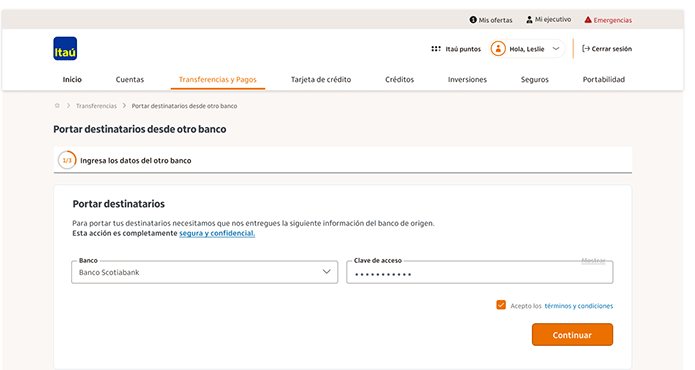Click the Transferencias breadcrumb link

tap(96, 106)
